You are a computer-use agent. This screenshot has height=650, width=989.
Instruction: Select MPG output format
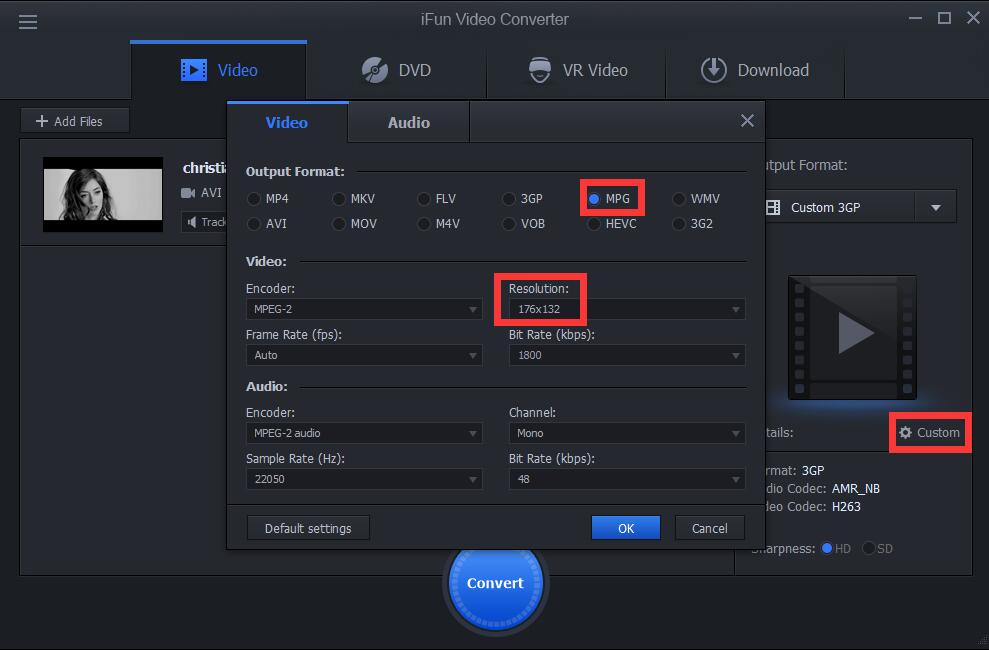pos(608,199)
